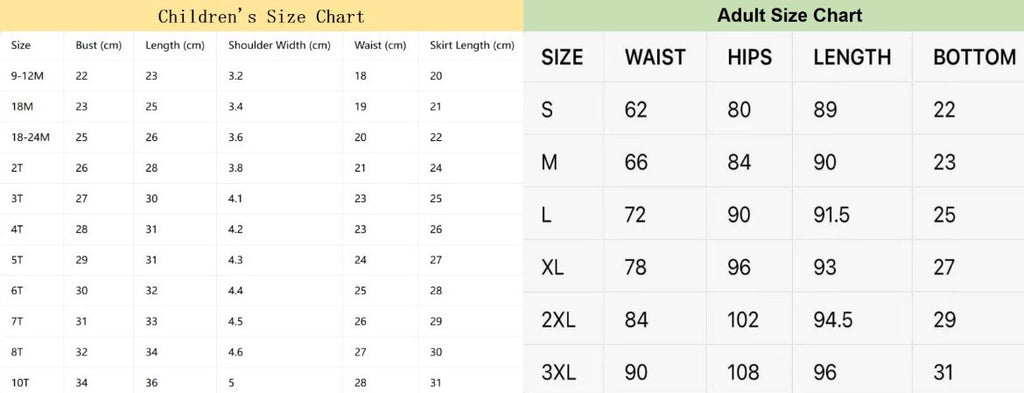Select the 3XL size cell

point(558,373)
